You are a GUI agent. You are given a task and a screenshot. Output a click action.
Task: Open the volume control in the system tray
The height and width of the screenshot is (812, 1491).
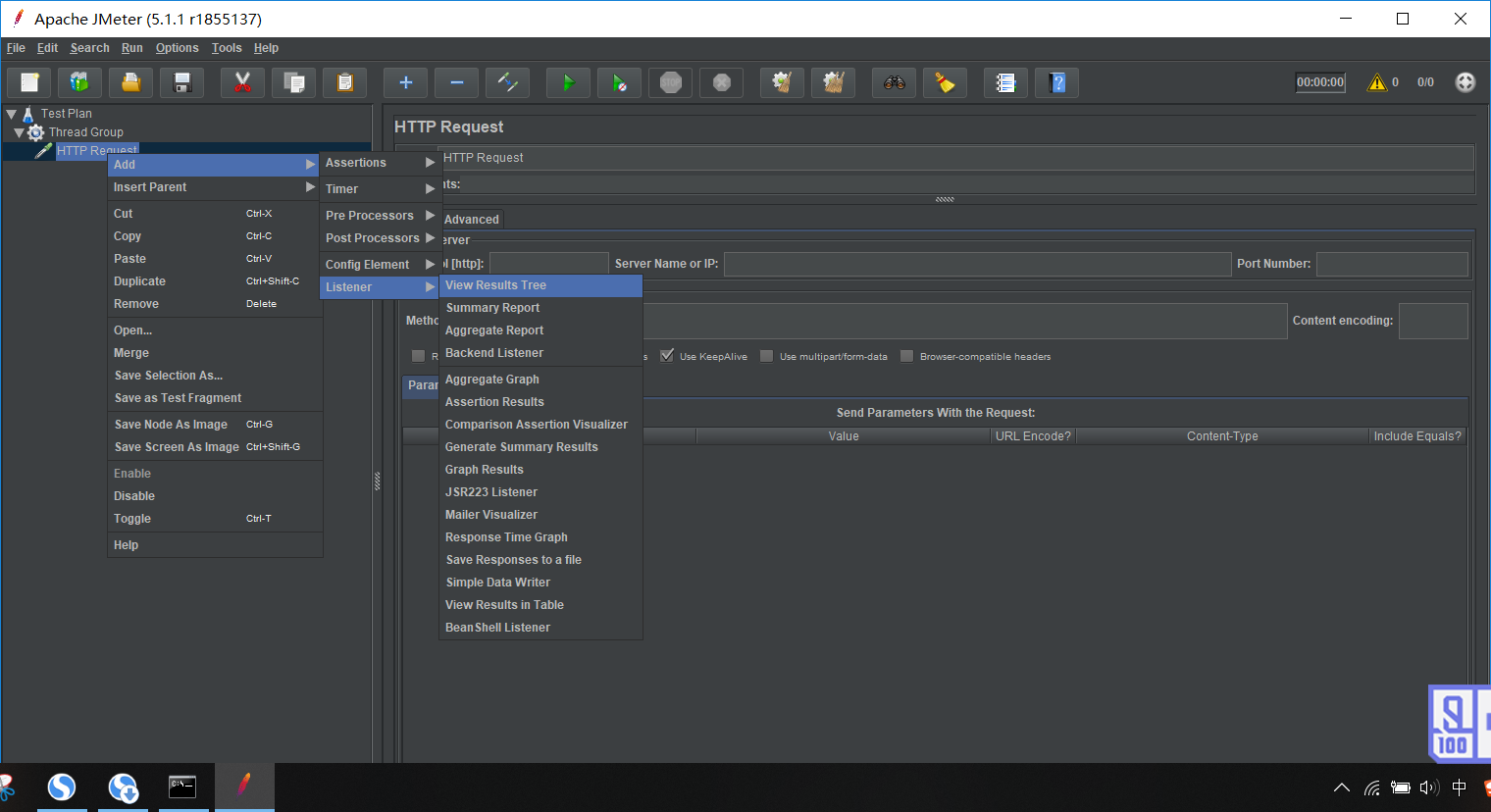1429,787
